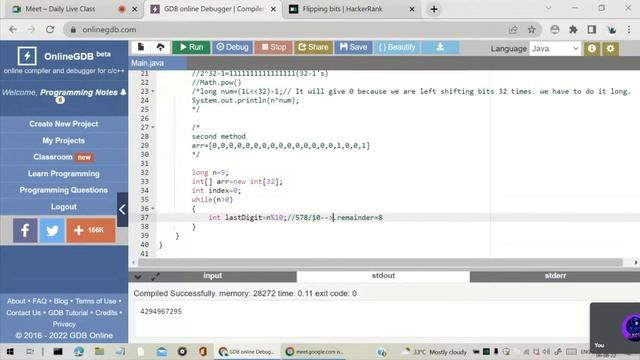
Task: Close the GDB online Debugger tab
Action: 273,9
